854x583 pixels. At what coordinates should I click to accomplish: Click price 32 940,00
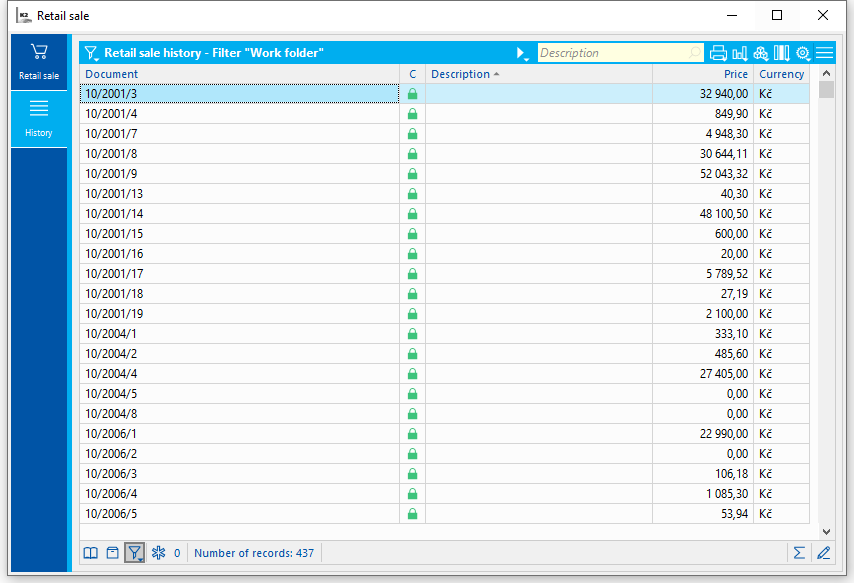(724, 94)
